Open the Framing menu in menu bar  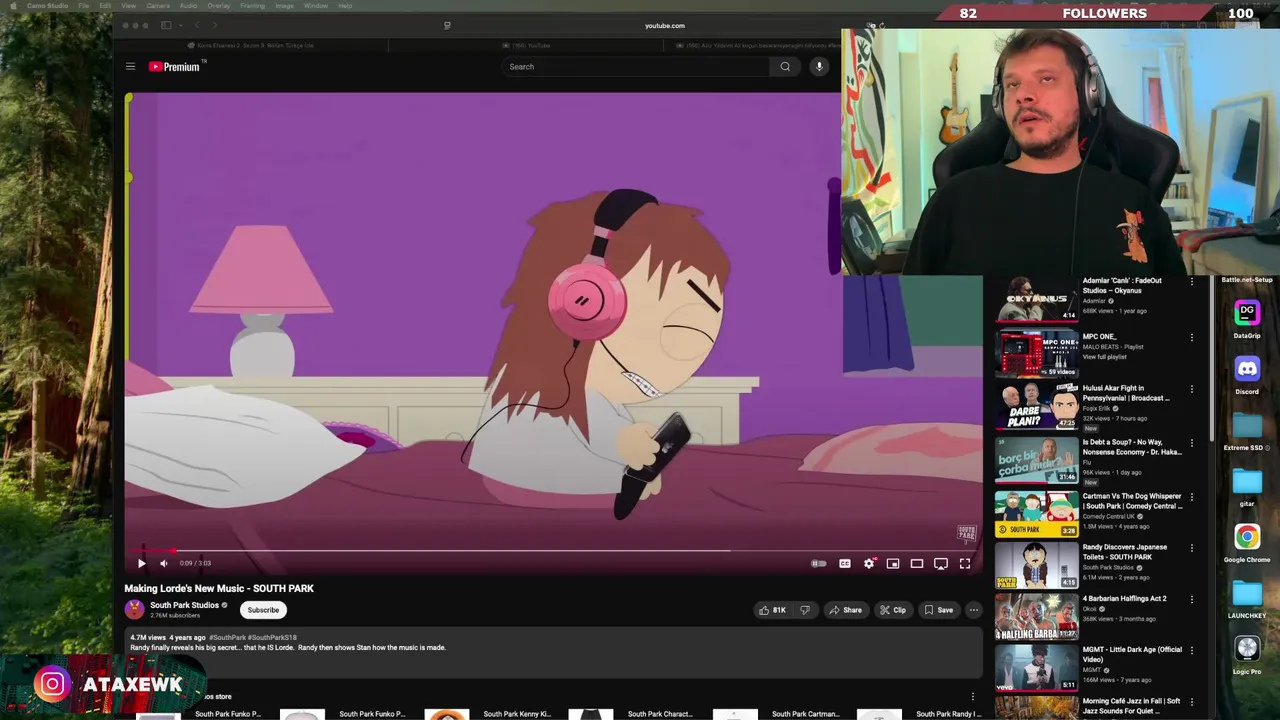tap(253, 6)
